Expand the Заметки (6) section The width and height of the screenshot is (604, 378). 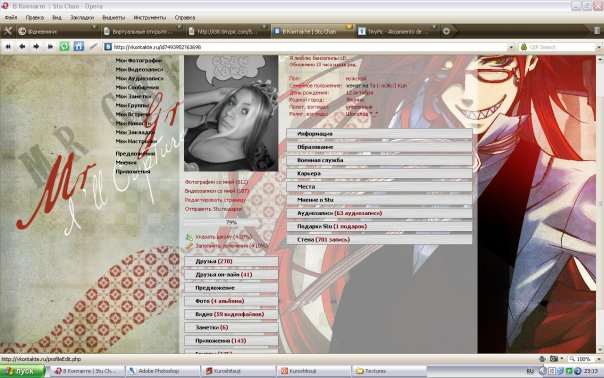(231, 328)
